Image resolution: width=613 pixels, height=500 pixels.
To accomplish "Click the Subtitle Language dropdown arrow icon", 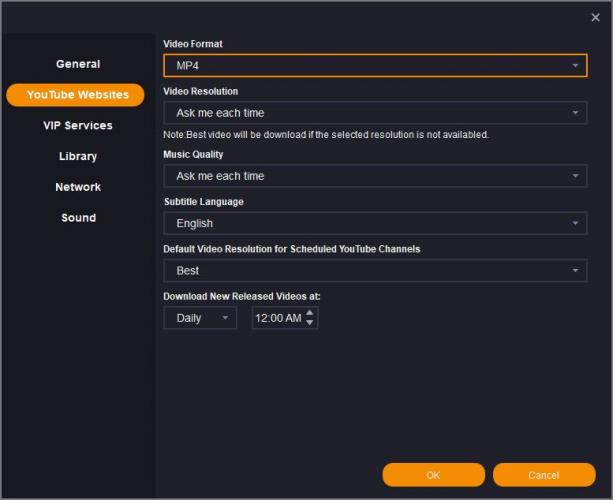I will [576, 223].
